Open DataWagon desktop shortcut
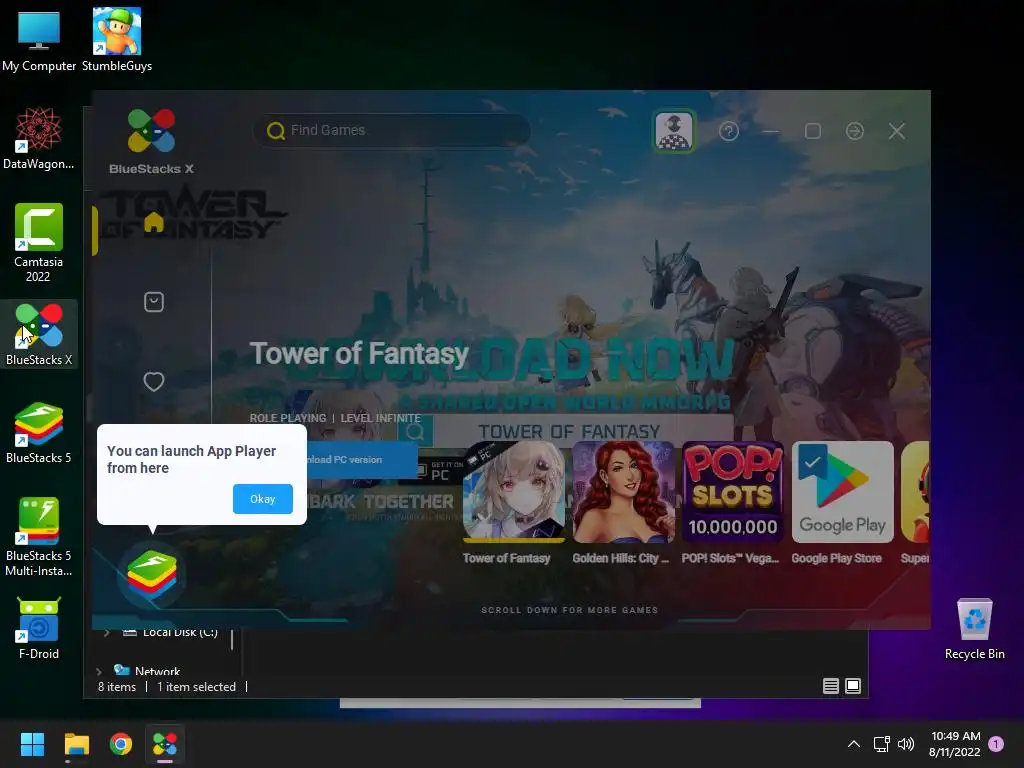Screen dimensions: 1024x768 (x=39, y=139)
